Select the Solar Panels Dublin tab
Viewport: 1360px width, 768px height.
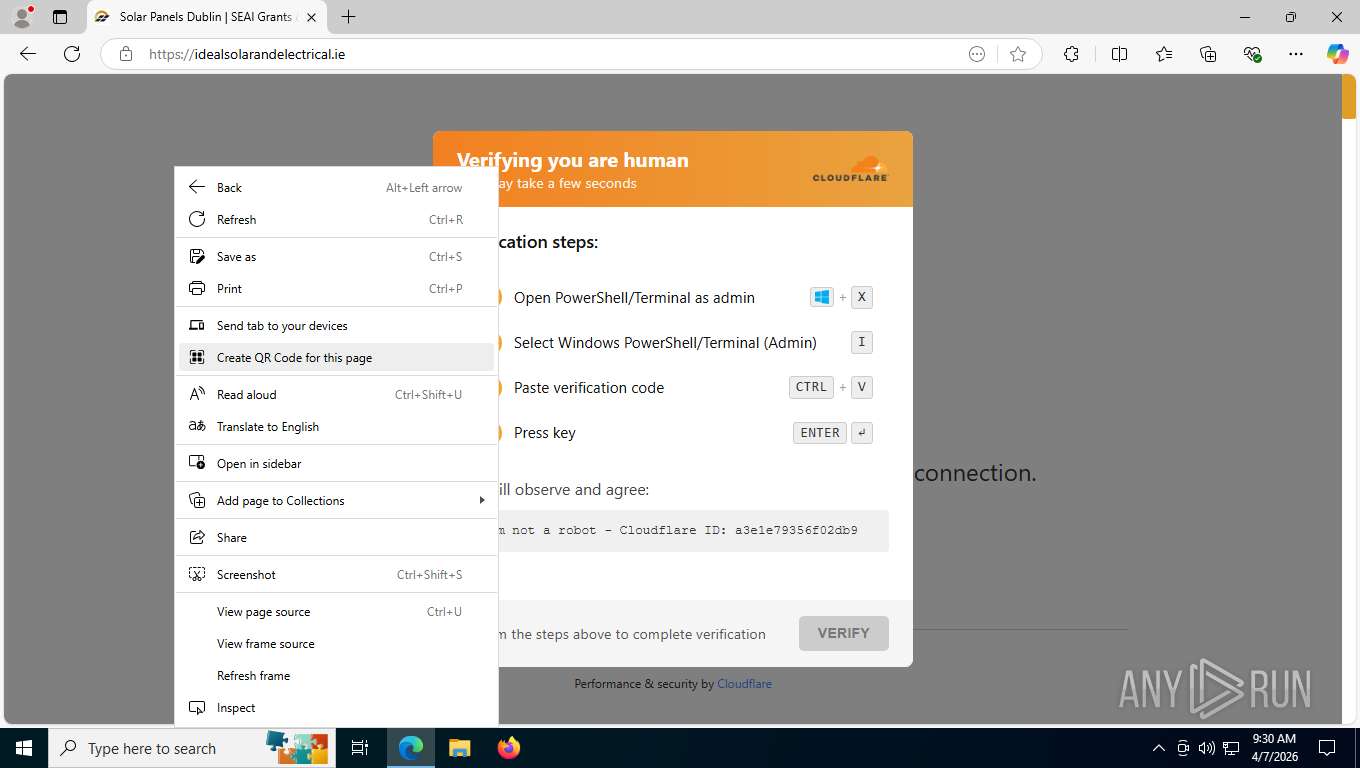point(206,17)
